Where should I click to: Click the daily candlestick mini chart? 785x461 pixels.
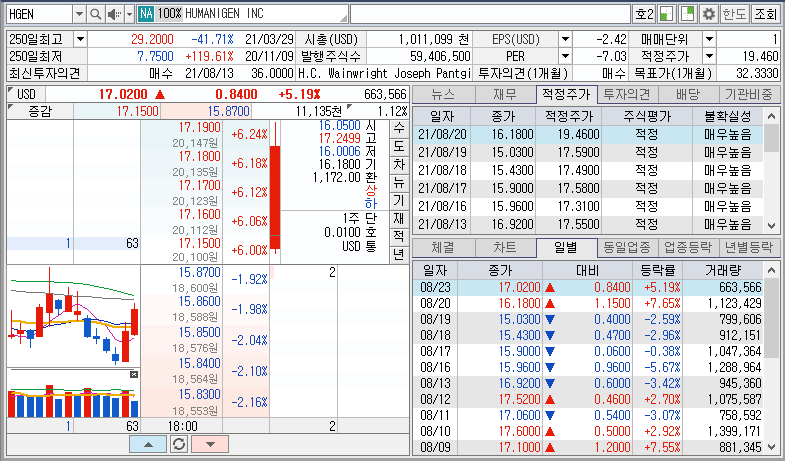pos(74,316)
